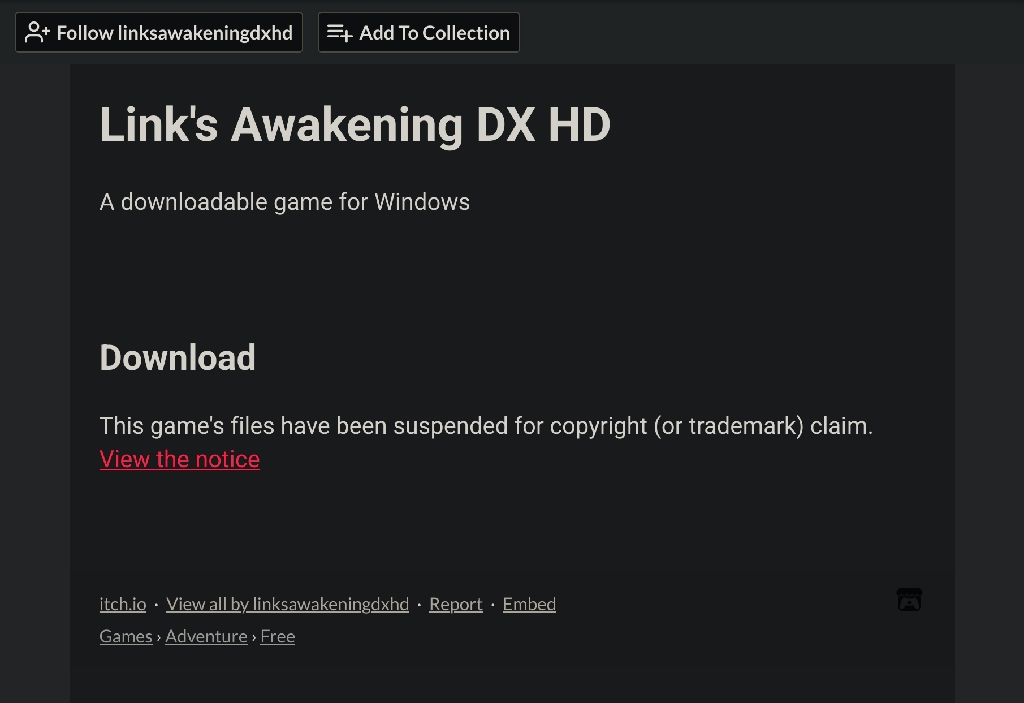Open the View the notice link

180,459
